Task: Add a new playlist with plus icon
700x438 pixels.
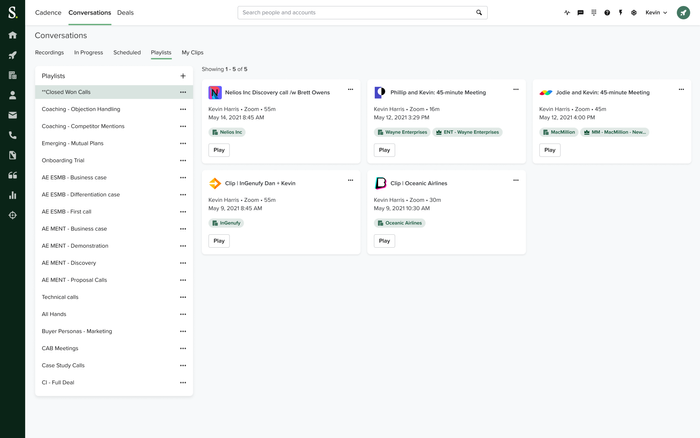Action: point(183,76)
